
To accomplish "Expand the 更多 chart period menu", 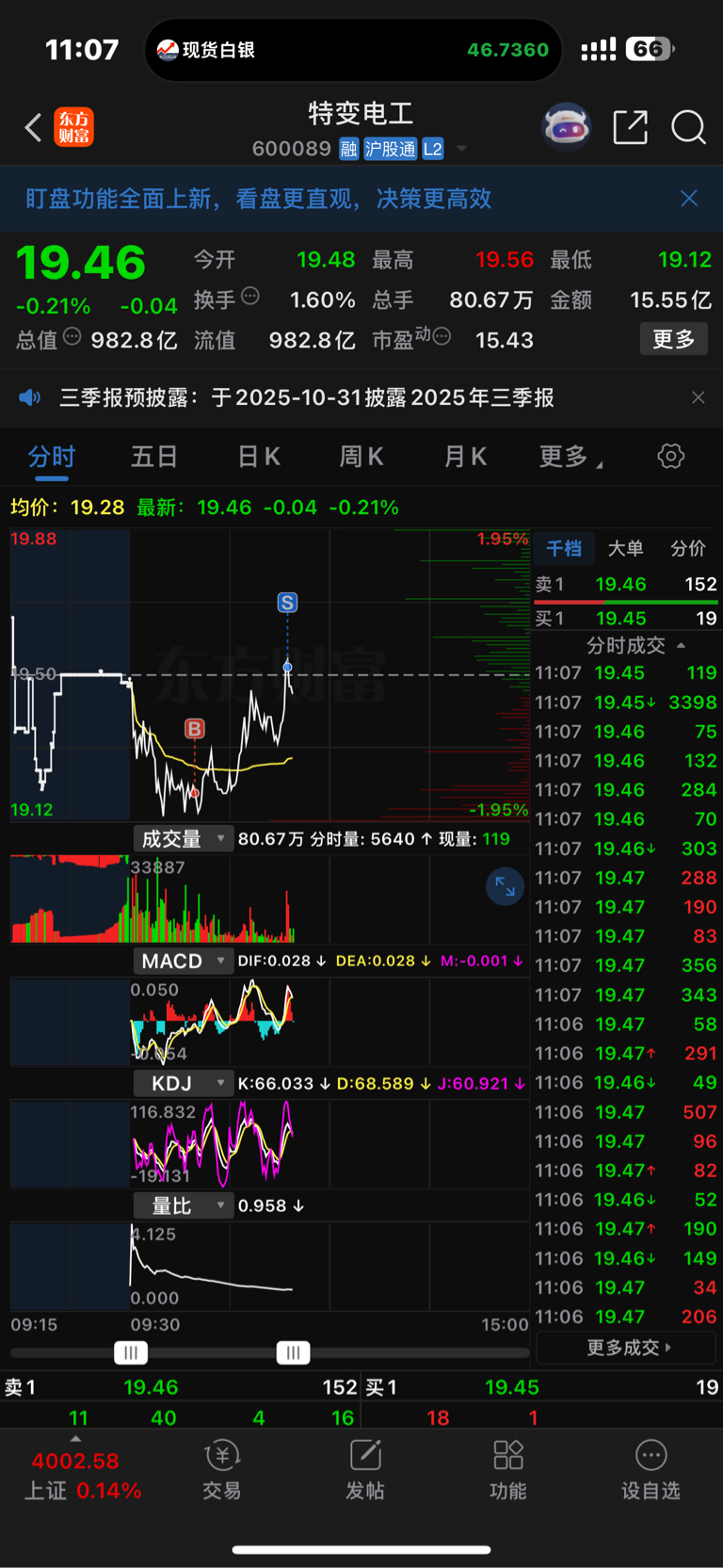I will point(570,457).
